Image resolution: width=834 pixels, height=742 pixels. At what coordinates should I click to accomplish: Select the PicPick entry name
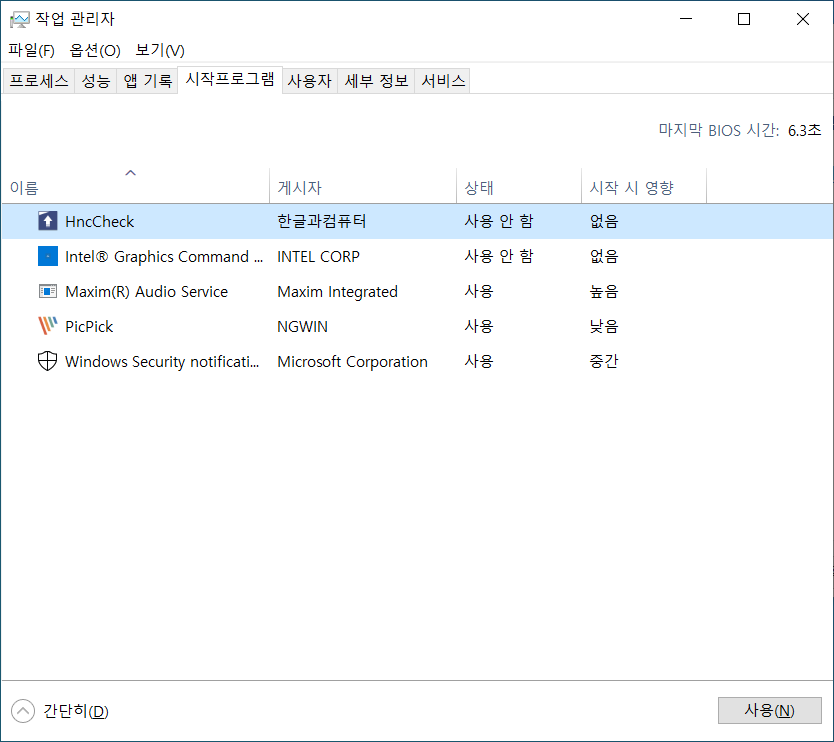tap(89, 327)
